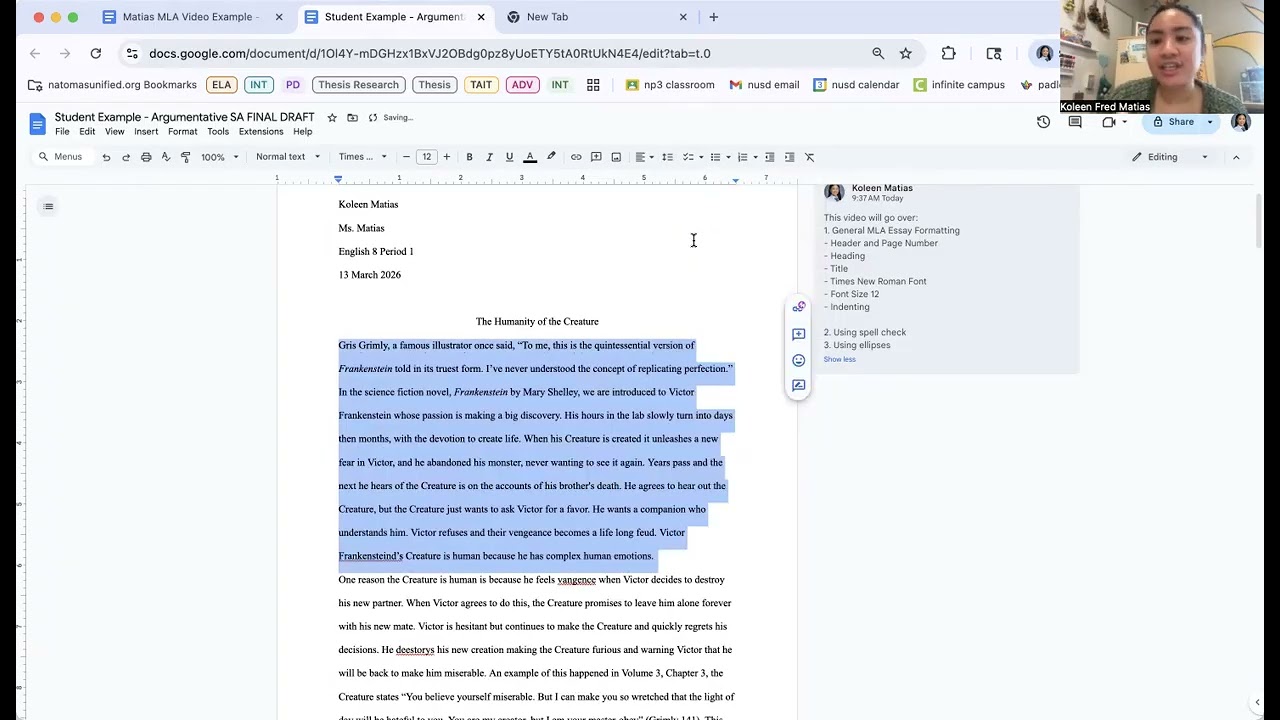Open the text alignment dropdown

pos(644,157)
